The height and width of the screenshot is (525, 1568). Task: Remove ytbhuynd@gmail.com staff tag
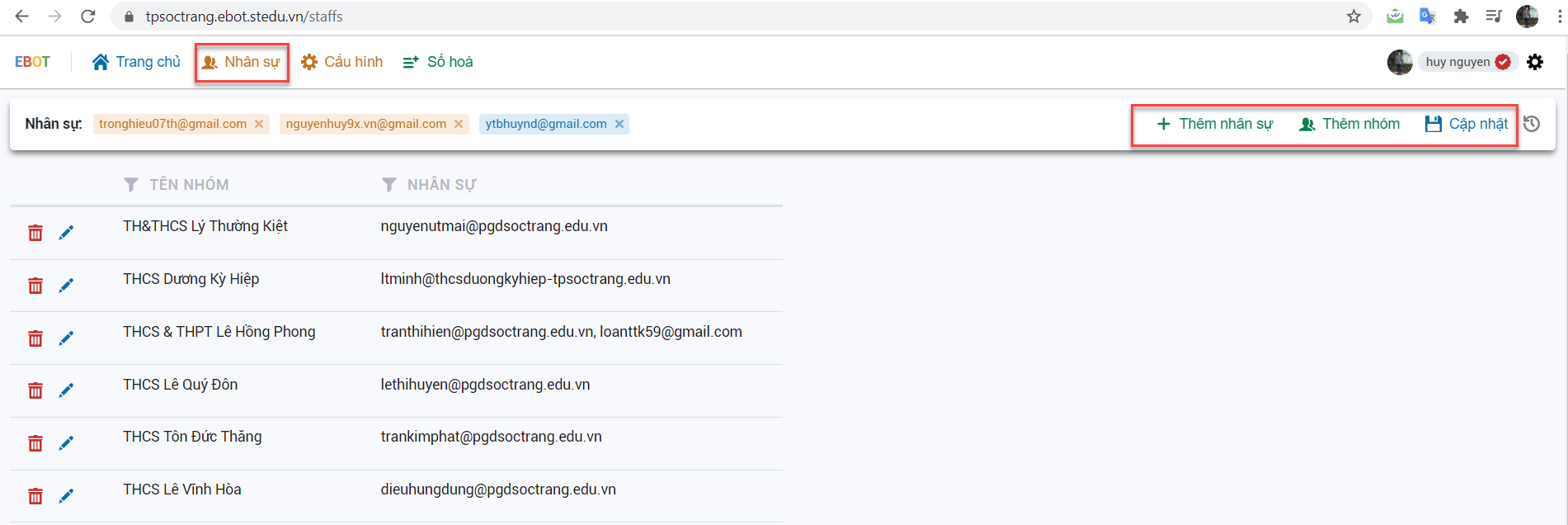point(619,124)
